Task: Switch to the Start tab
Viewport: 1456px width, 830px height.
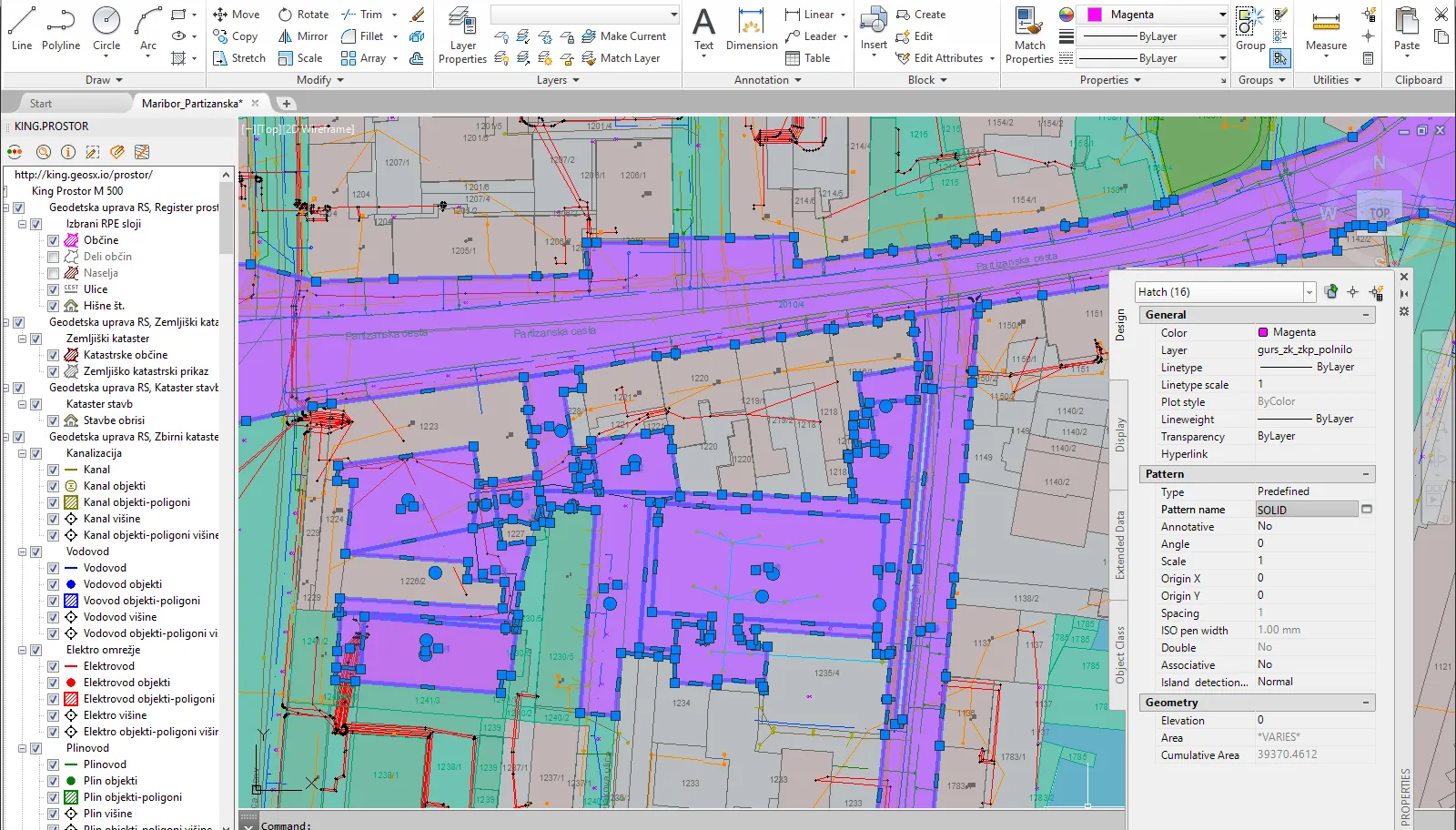Action: click(x=41, y=104)
